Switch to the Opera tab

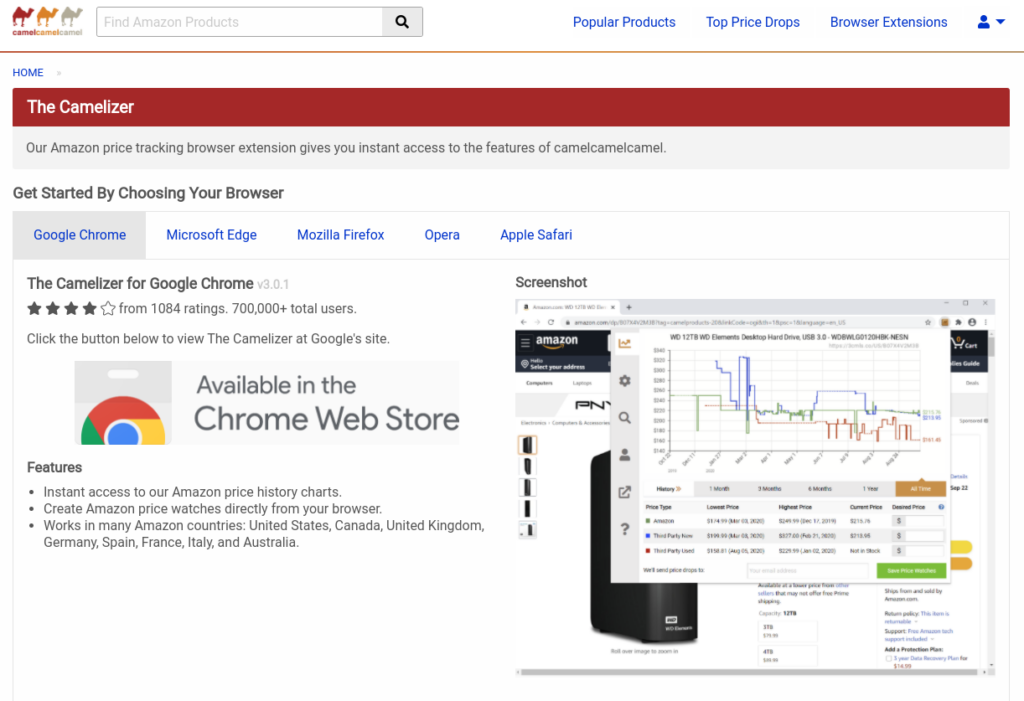(442, 235)
